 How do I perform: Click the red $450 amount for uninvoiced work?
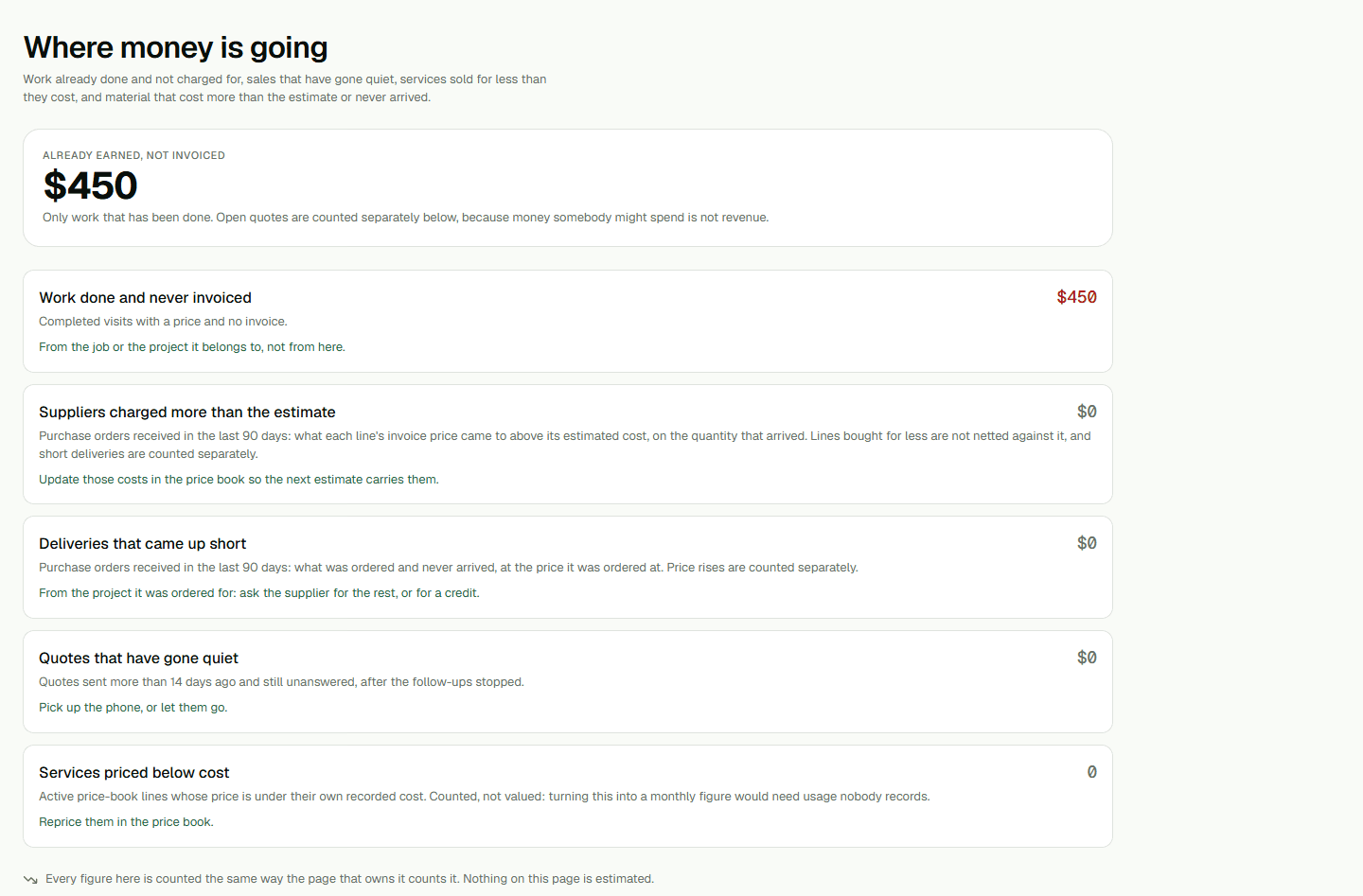[1076, 297]
